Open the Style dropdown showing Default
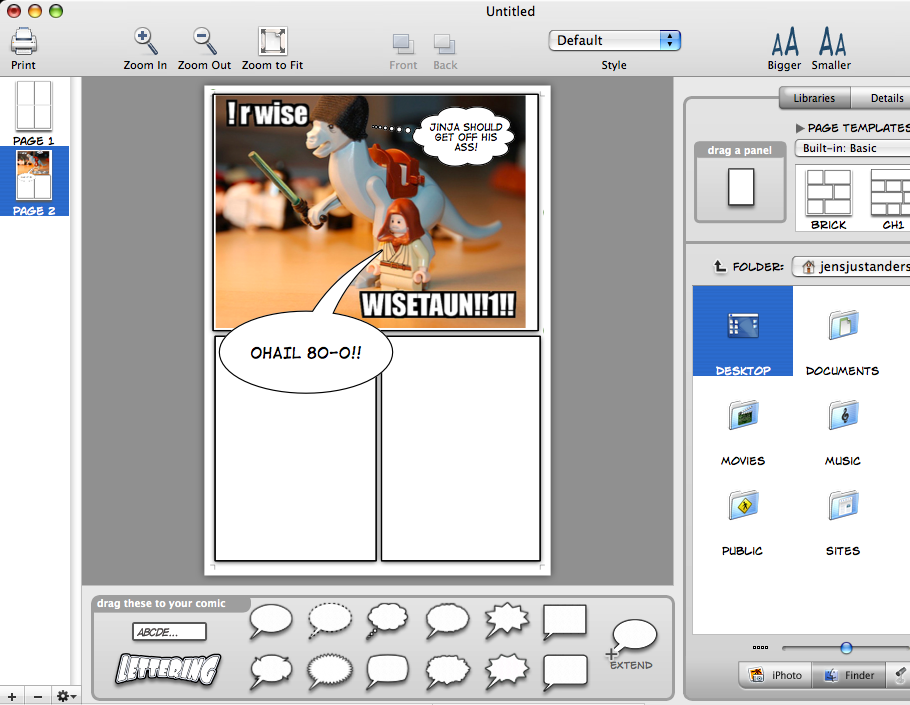Screen dimensions: 910x705 point(614,41)
